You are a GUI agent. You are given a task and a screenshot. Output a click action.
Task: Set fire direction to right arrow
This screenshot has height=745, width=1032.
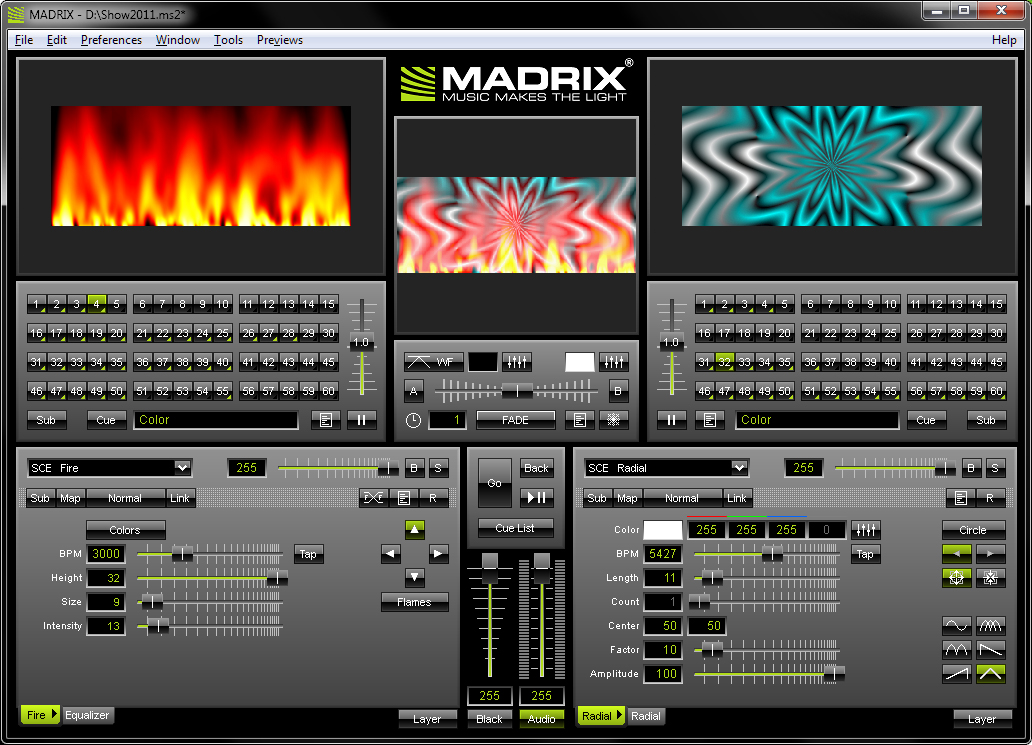(x=438, y=553)
